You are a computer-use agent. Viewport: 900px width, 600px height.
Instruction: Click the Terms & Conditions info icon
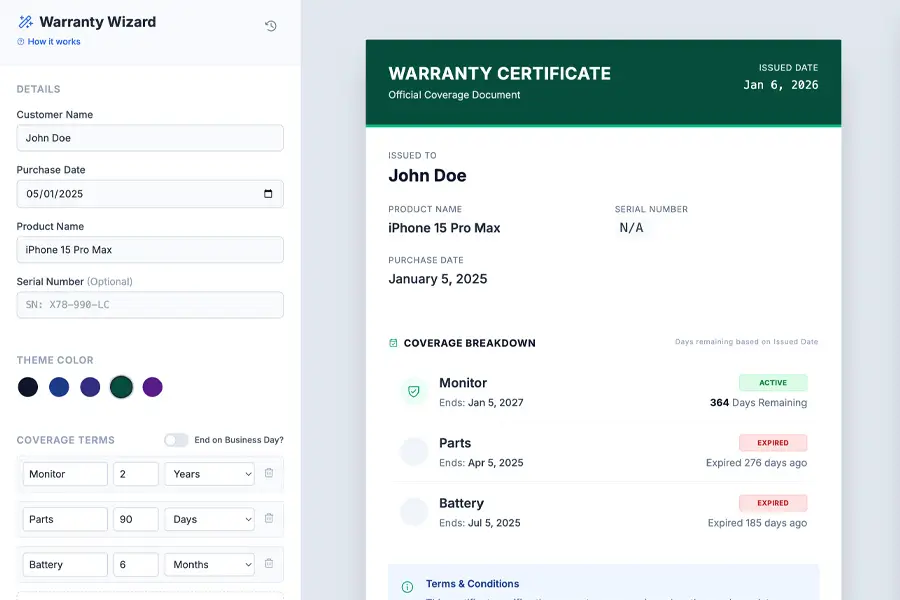tap(407, 587)
